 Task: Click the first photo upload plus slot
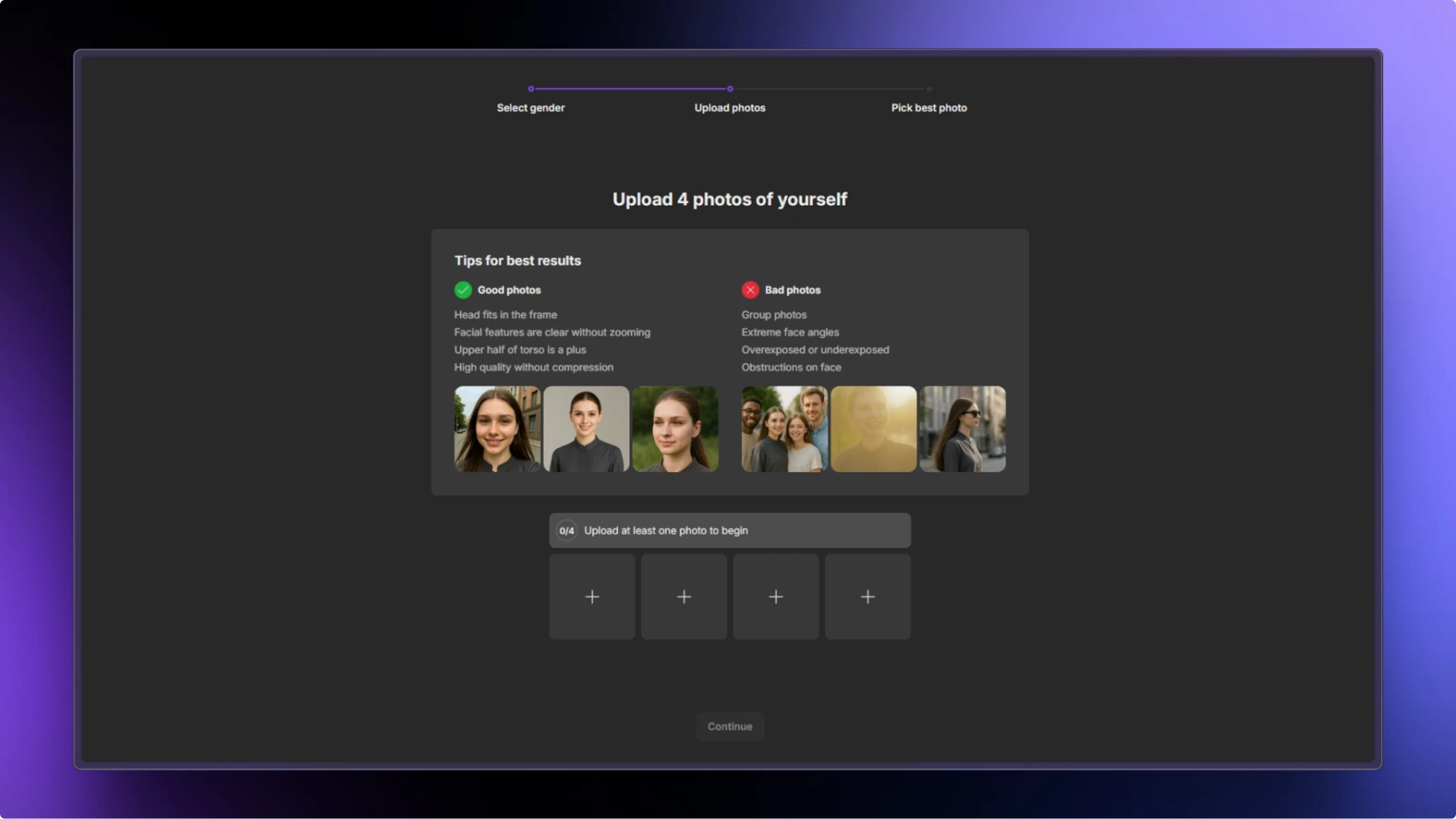point(592,597)
